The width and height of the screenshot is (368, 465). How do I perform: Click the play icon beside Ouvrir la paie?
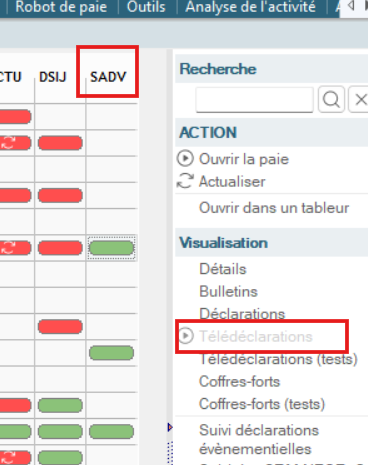pos(185,159)
